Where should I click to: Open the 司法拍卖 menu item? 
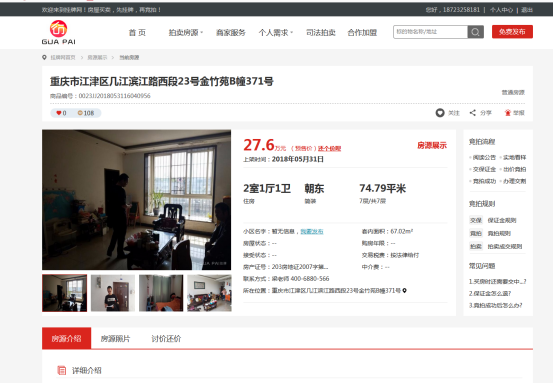321,33
